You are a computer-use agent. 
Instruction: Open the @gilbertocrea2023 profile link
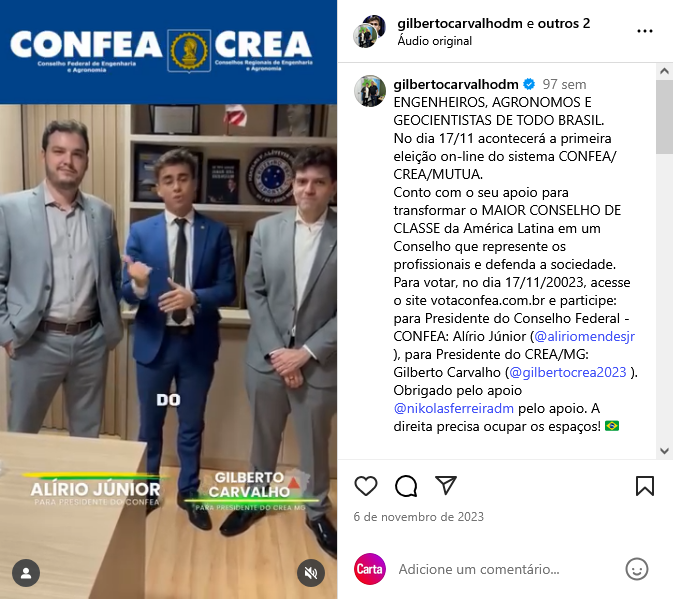pos(567,372)
